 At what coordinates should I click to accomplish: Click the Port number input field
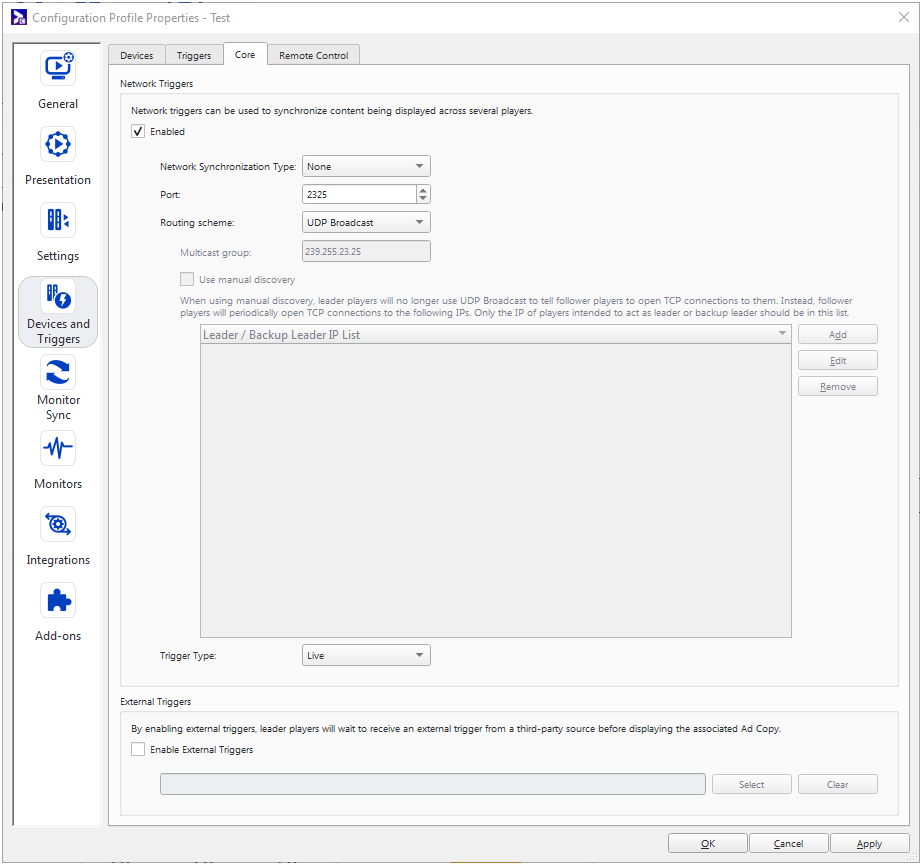tap(360, 194)
